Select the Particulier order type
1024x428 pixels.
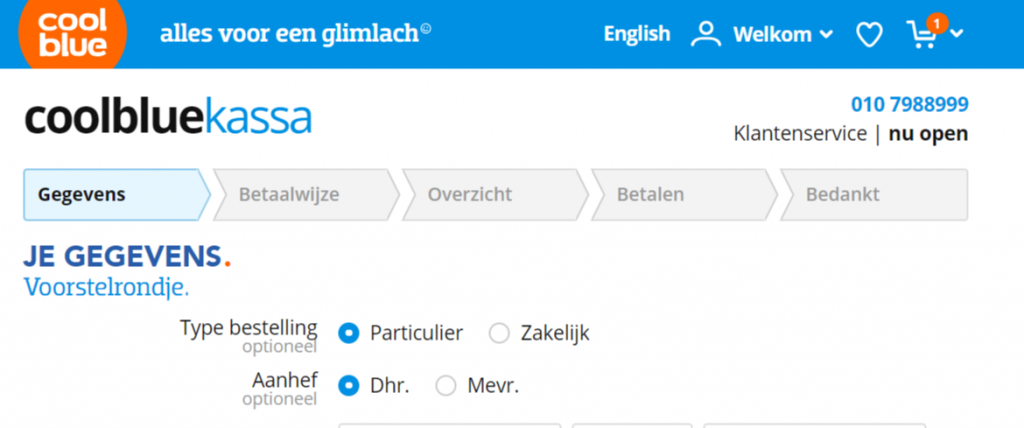tap(349, 333)
